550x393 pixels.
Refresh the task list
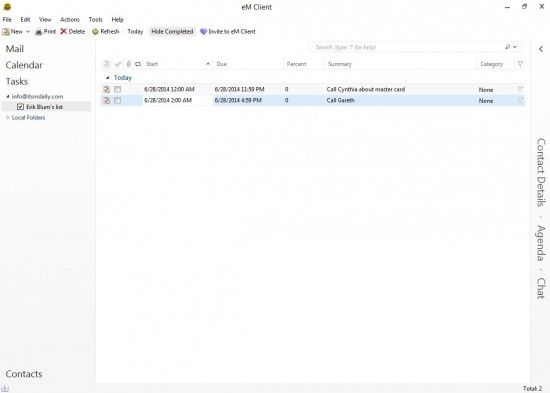[x=106, y=32]
